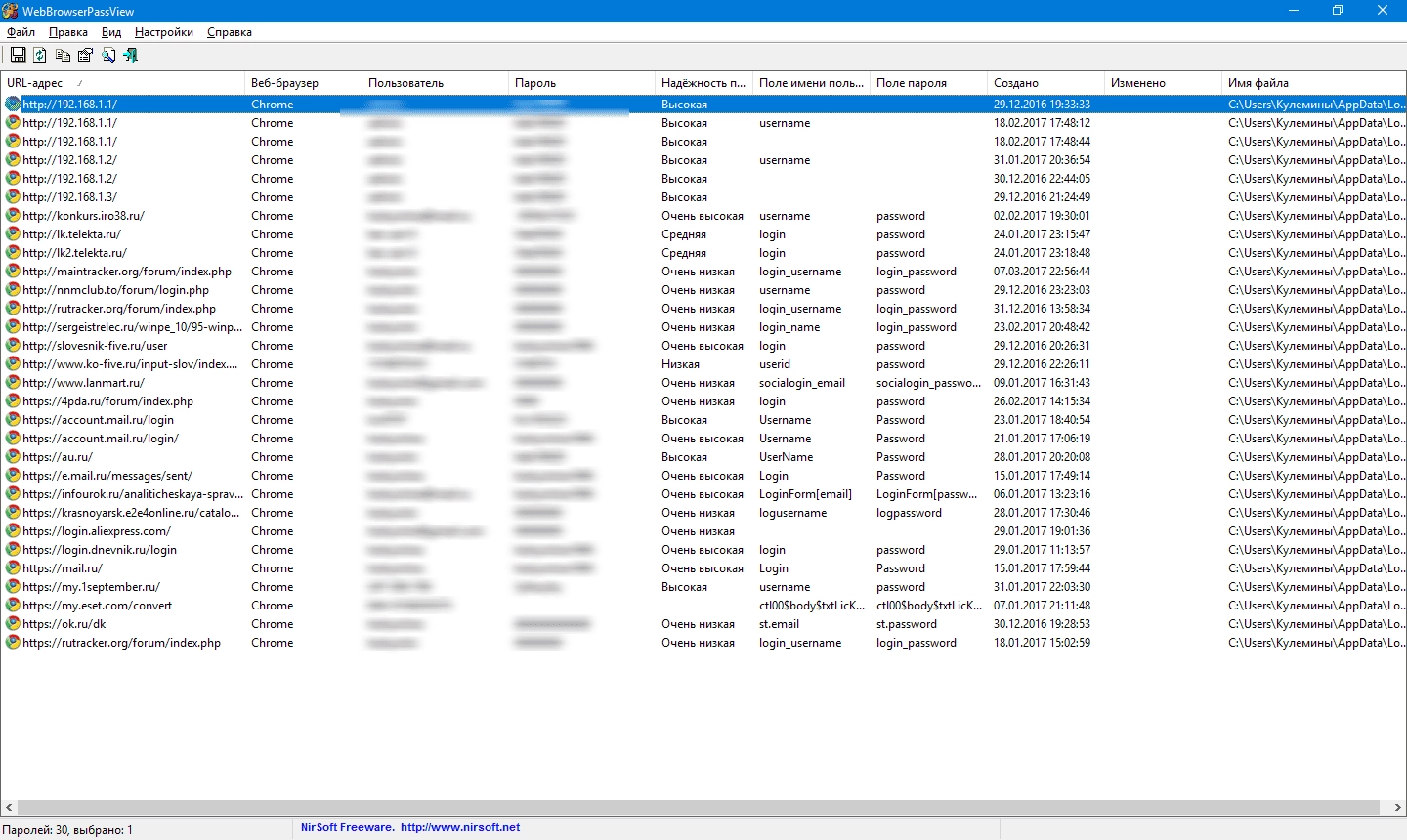The image size is (1407, 840).
Task: Sort by the Пользователь column header
Action: click(x=435, y=83)
